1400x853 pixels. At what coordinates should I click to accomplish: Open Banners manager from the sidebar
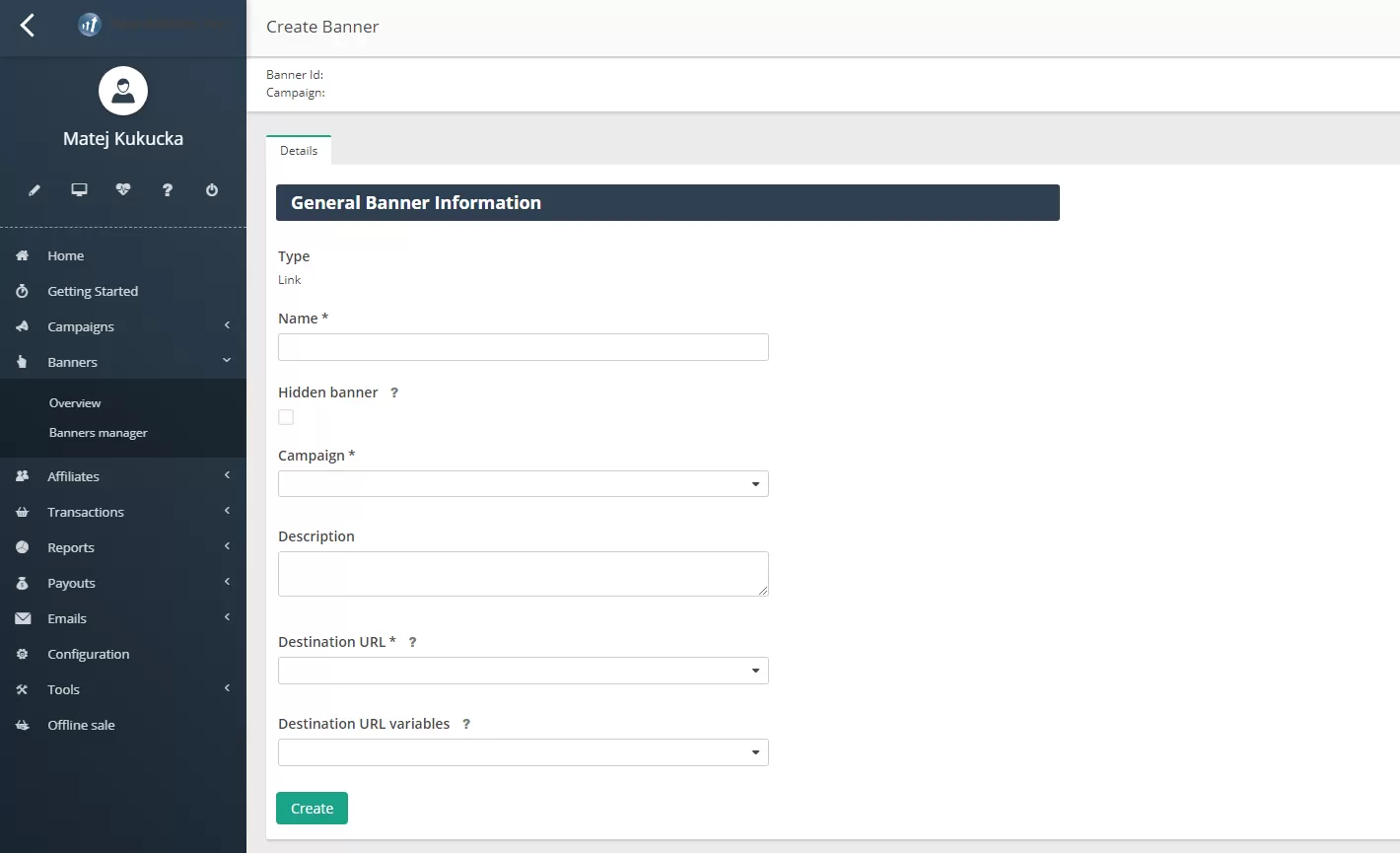[x=98, y=432]
